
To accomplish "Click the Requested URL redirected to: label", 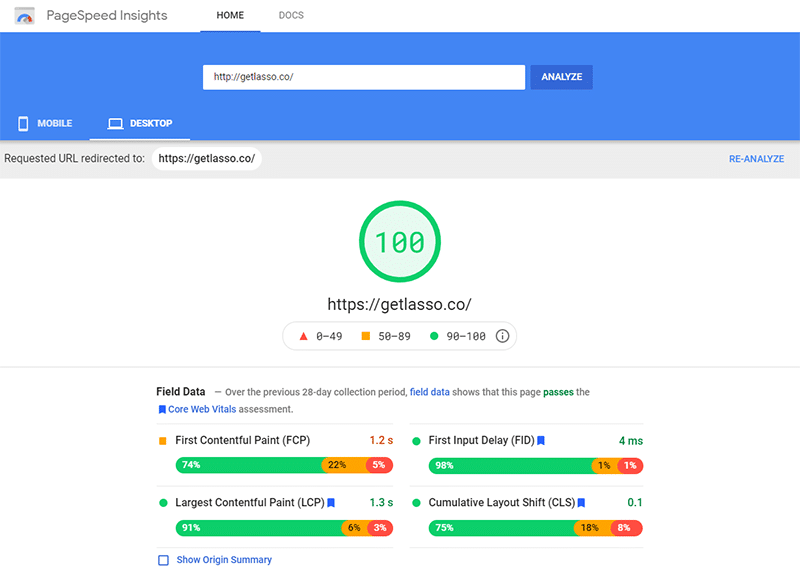I will click(x=74, y=159).
